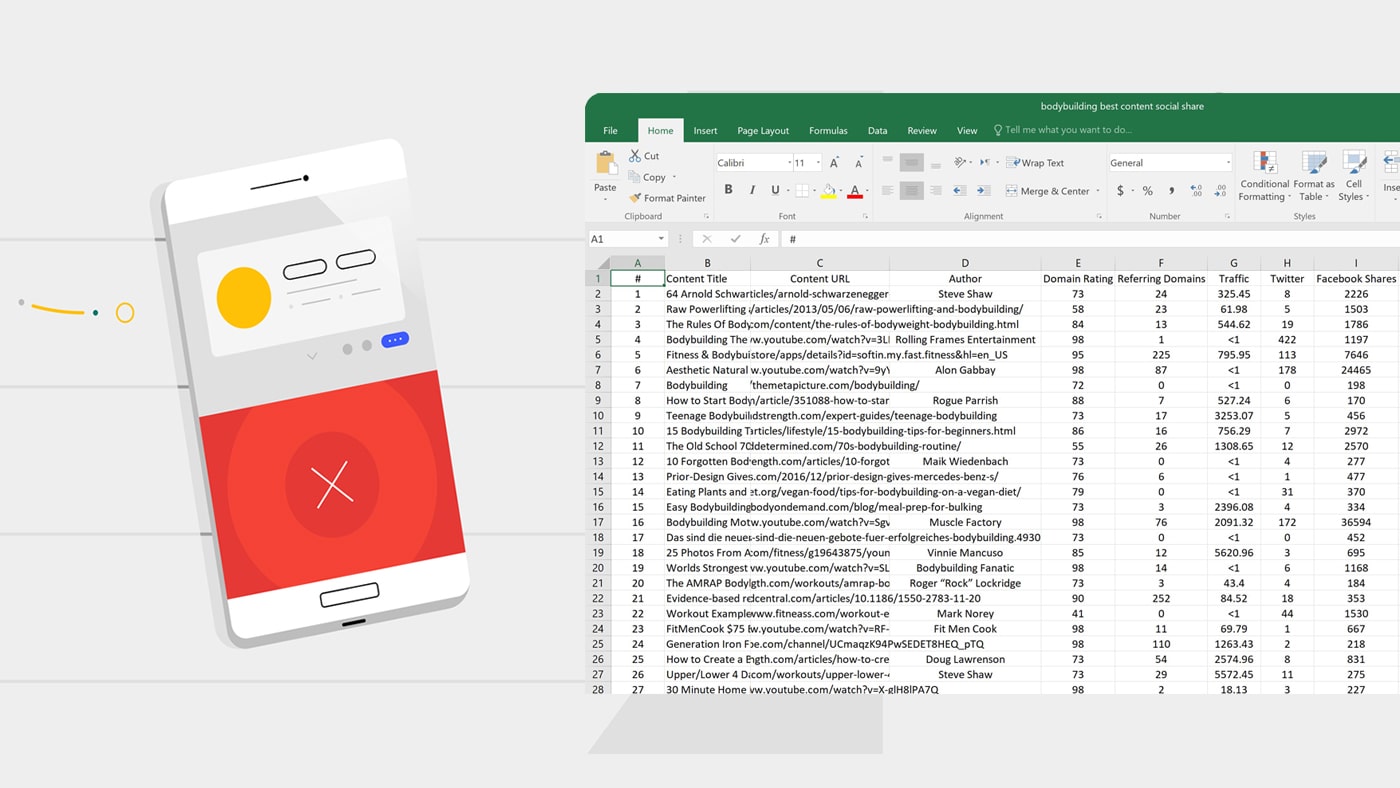The height and width of the screenshot is (788, 1400).
Task: Increase font size with large A icon
Action: [834, 163]
